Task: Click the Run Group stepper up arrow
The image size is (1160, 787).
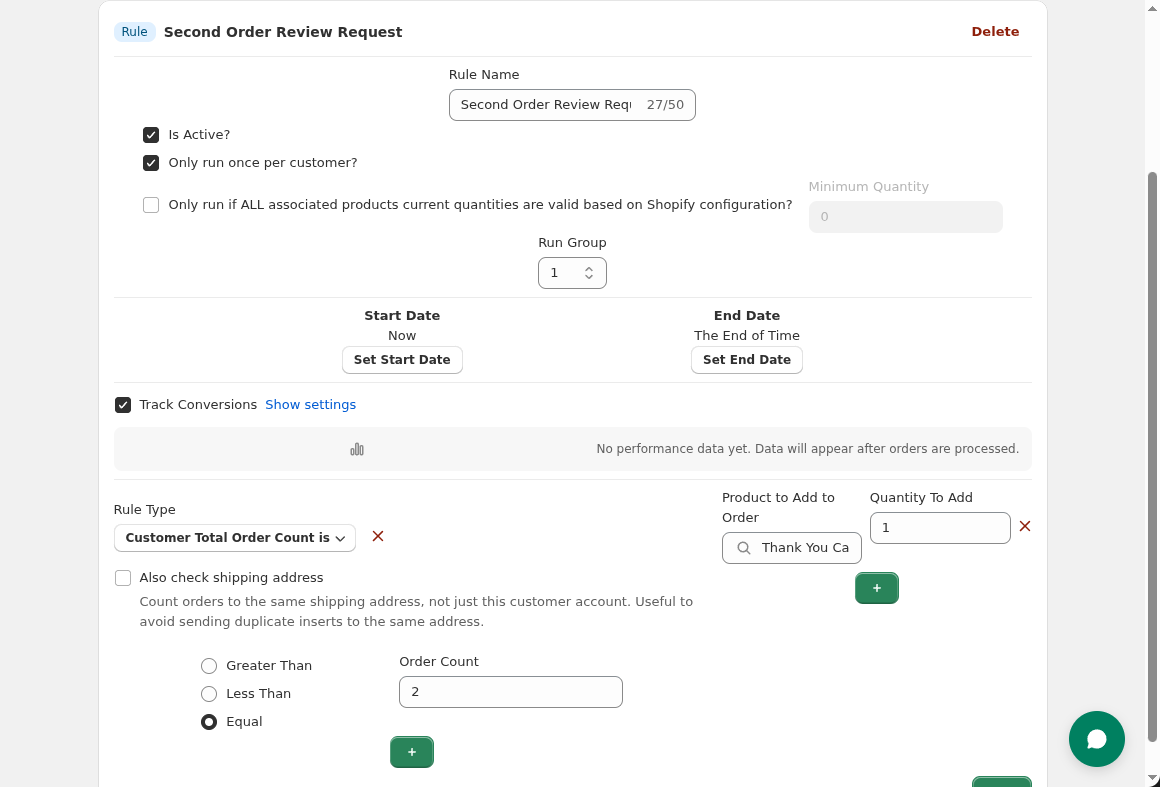Action: [590, 267]
